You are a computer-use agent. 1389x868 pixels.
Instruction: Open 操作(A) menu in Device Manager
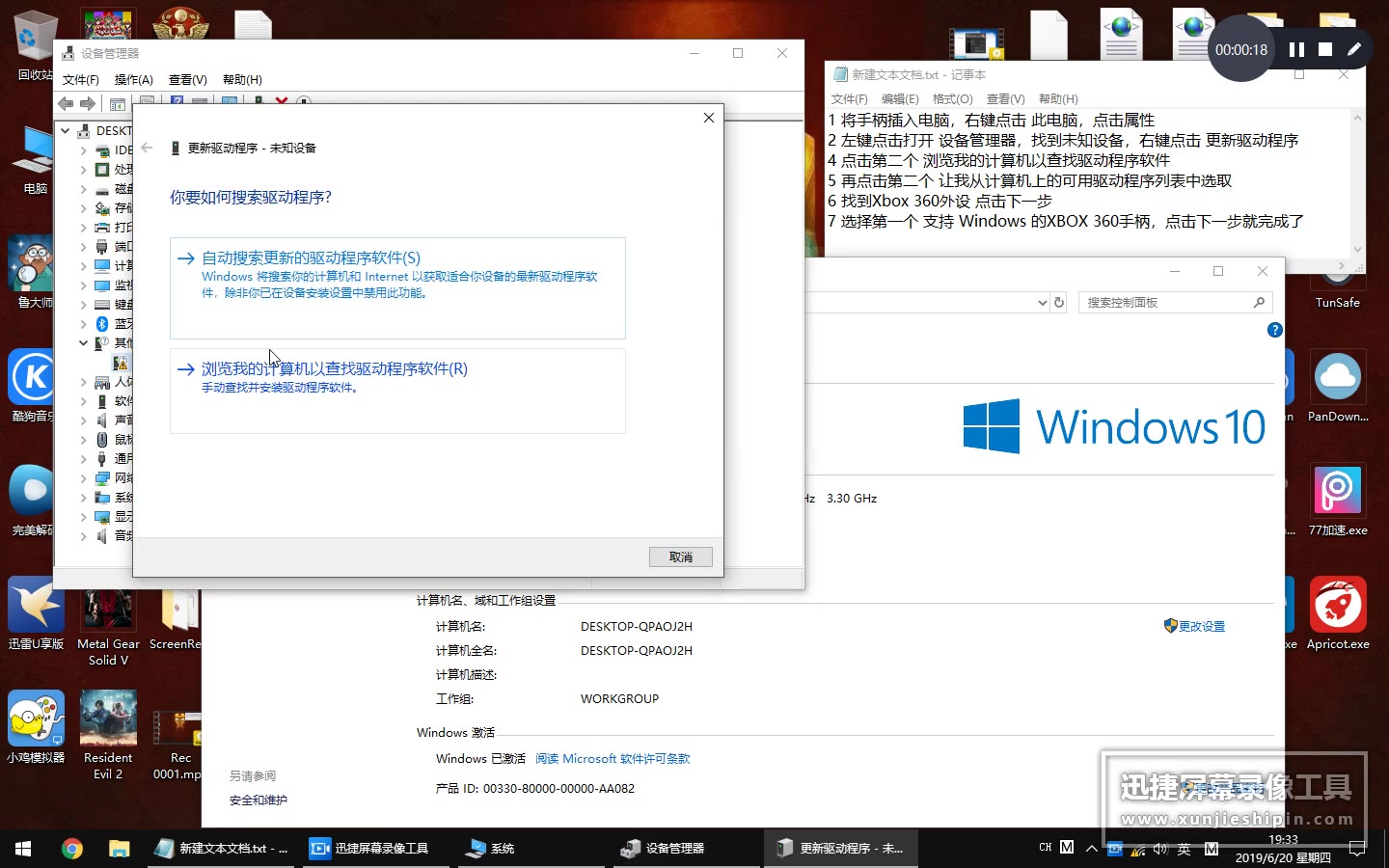pyautogui.click(x=134, y=80)
